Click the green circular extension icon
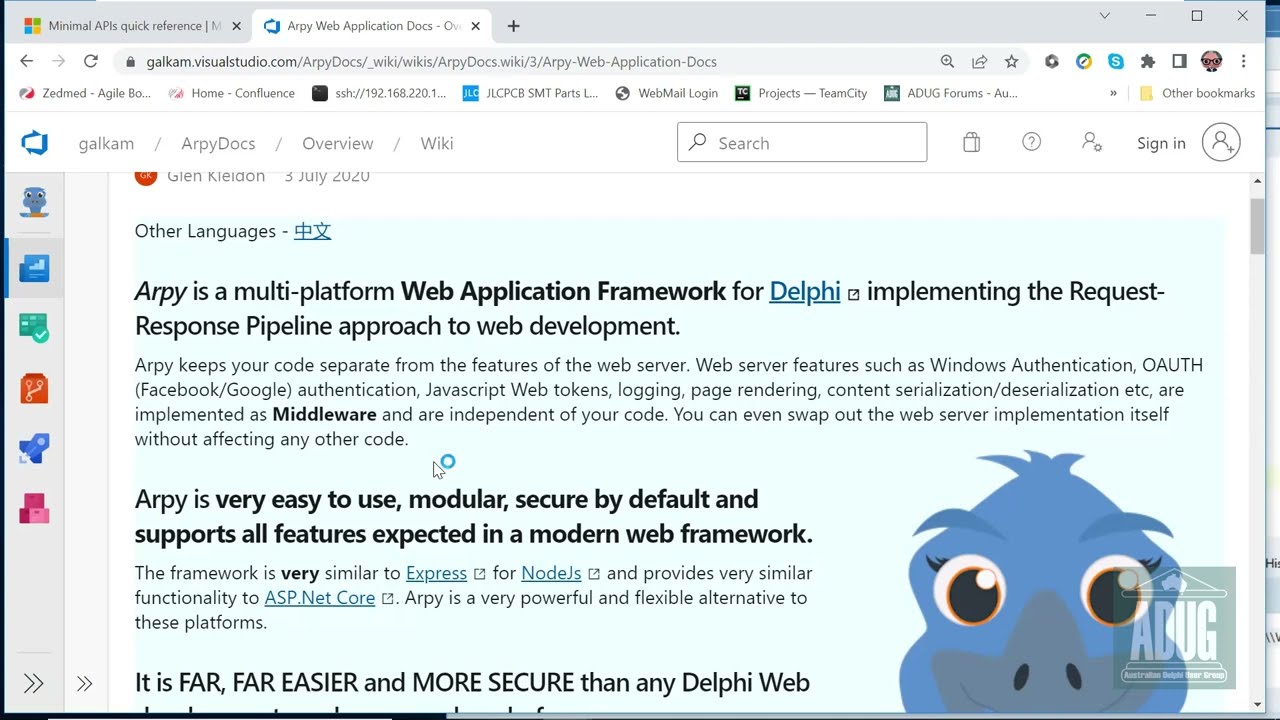 pyautogui.click(x=1083, y=61)
